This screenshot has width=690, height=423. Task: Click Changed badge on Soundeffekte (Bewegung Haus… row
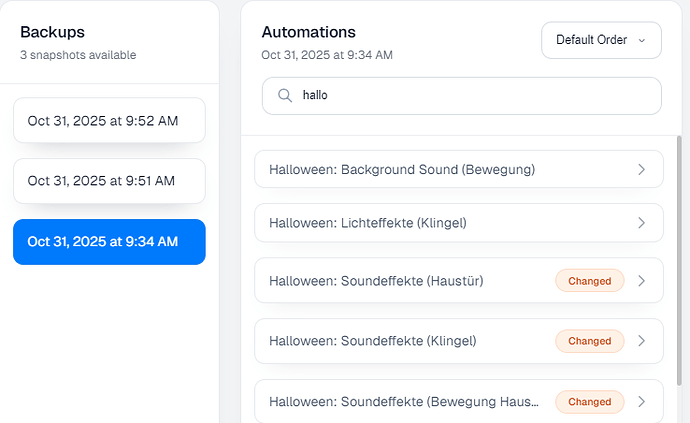(589, 402)
